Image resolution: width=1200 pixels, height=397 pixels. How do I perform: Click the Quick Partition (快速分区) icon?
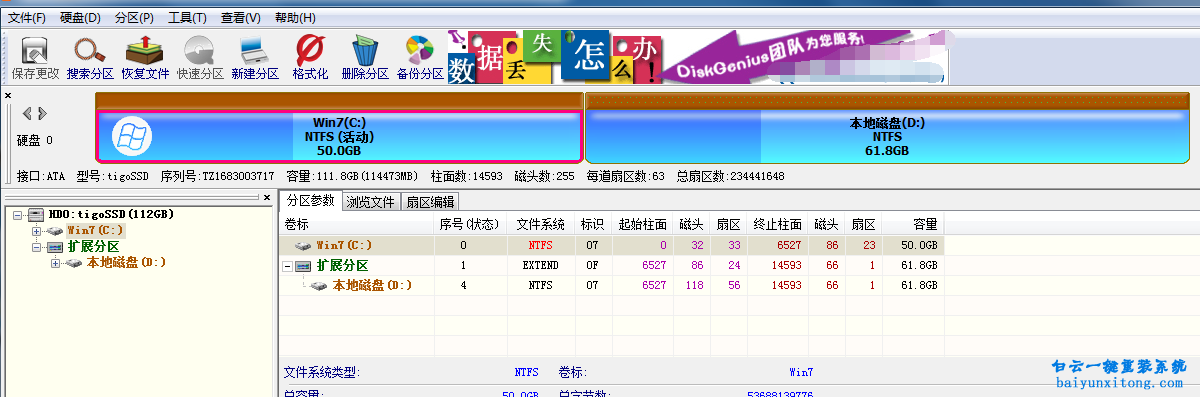coord(200,57)
